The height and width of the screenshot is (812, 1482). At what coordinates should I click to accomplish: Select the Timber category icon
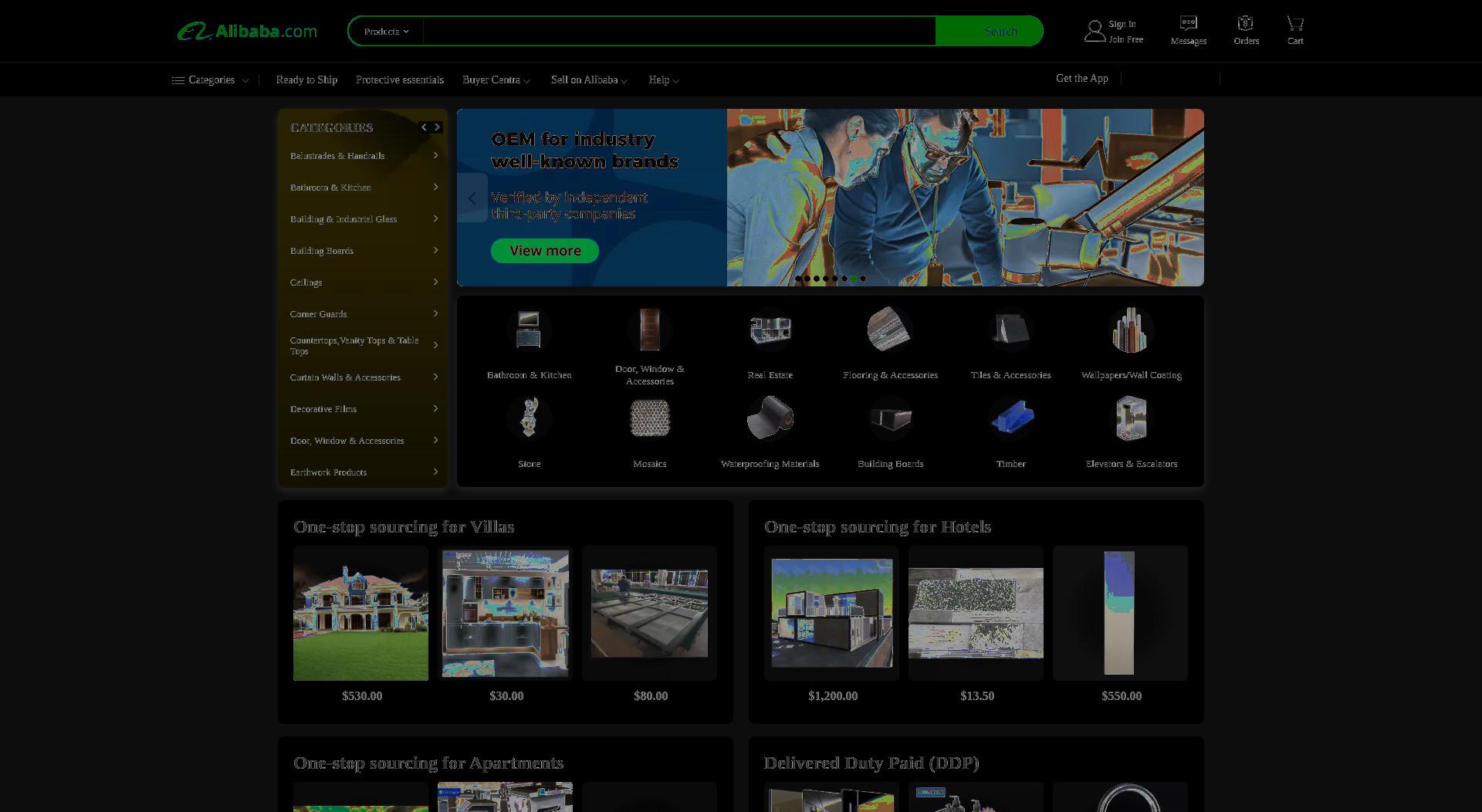coord(1010,418)
